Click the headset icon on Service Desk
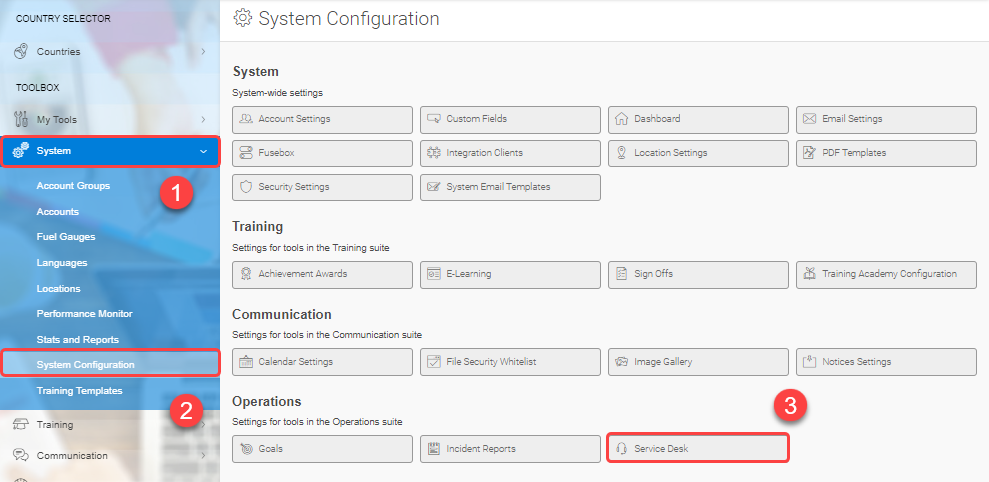This screenshot has width=989, height=482. pos(622,449)
